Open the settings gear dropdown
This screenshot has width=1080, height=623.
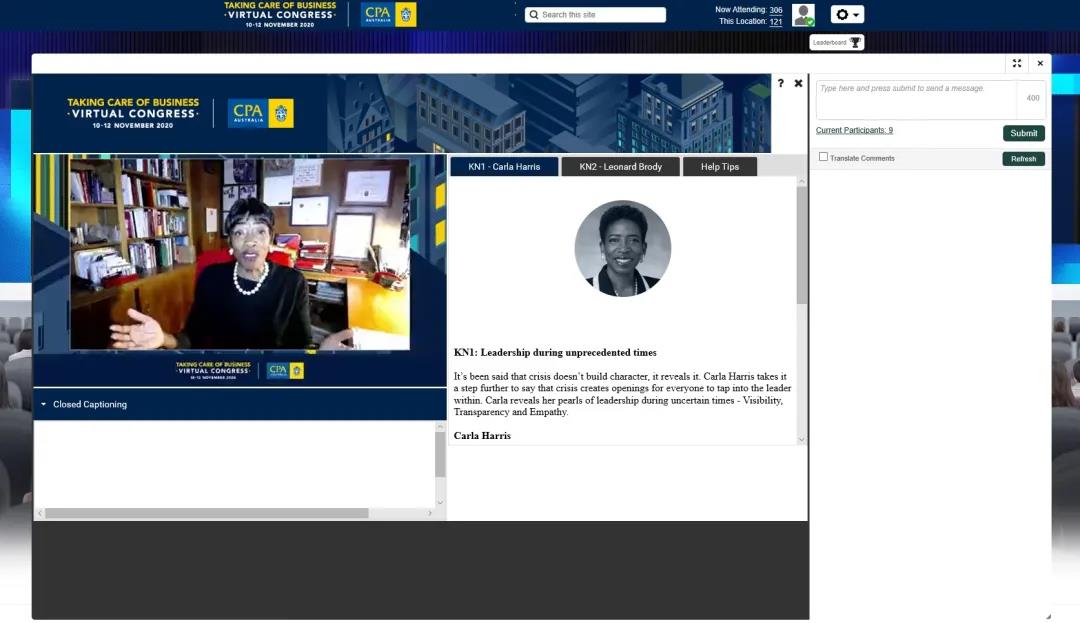click(847, 15)
